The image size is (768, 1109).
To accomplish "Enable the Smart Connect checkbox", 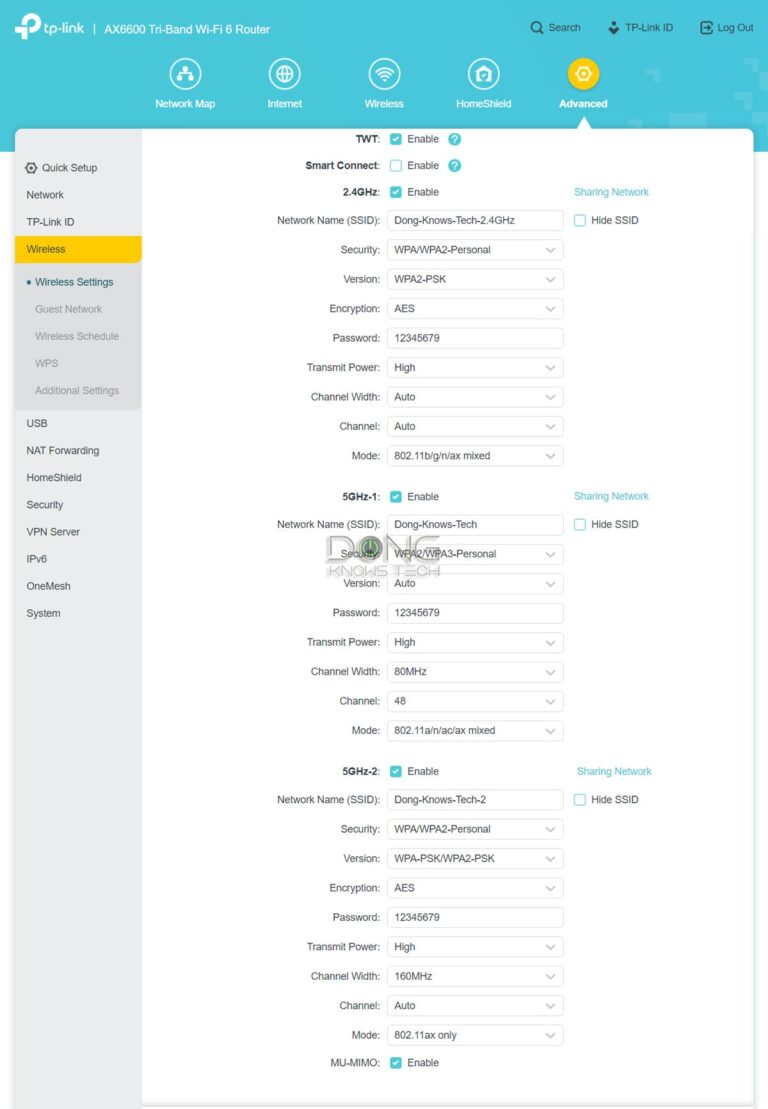I will (x=396, y=166).
